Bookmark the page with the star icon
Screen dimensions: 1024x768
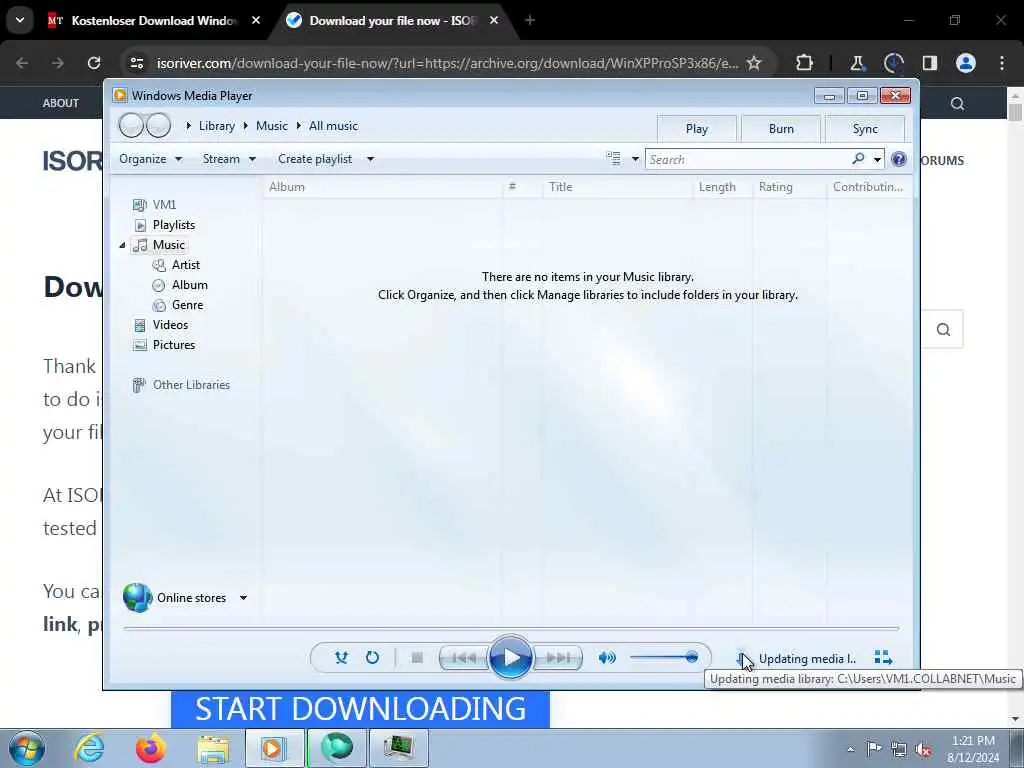(754, 63)
